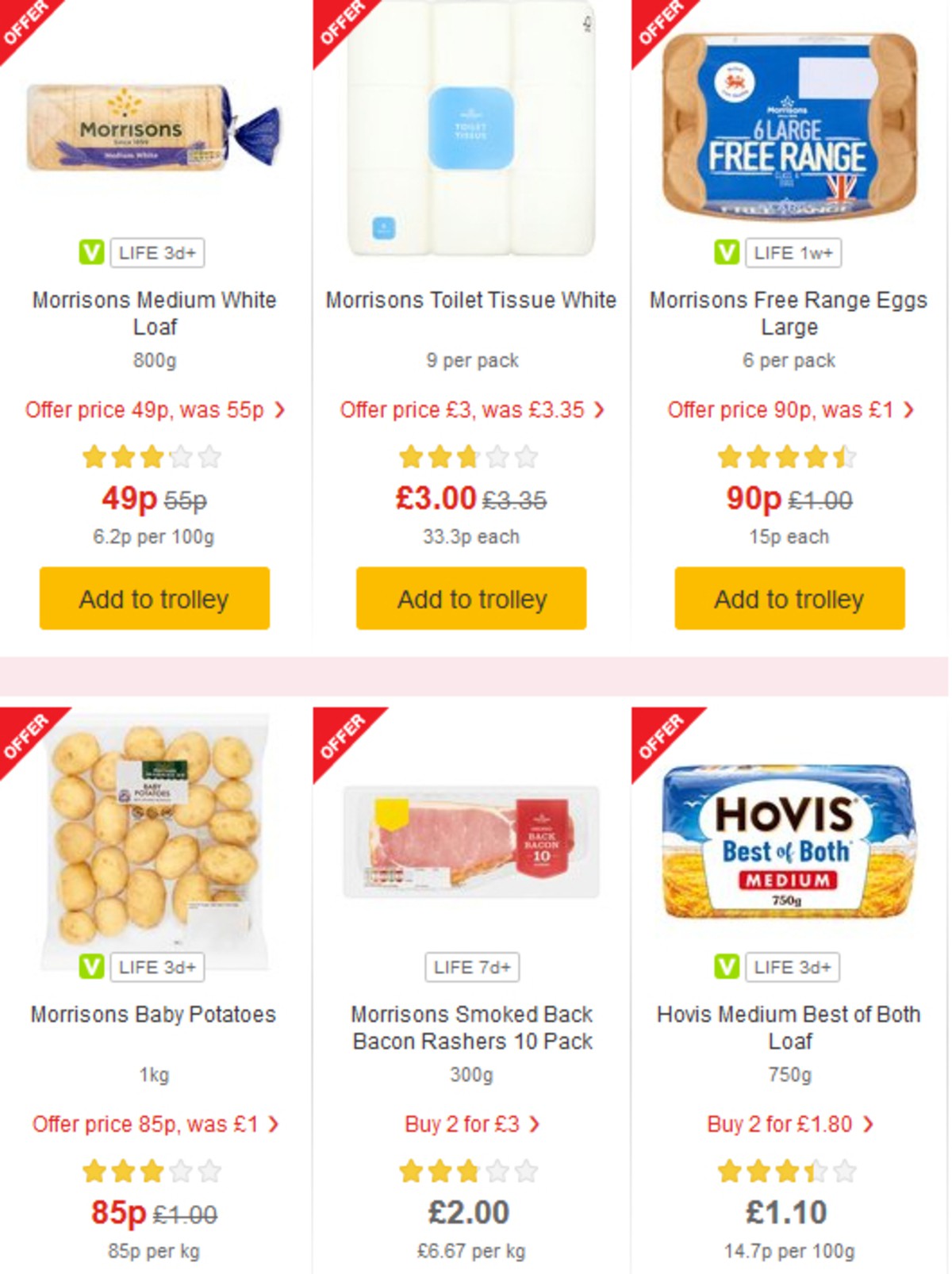This screenshot has width=952, height=1274.
Task: Expand the Buy 2 for £1.80 Hovis offer
Action: [788, 1124]
